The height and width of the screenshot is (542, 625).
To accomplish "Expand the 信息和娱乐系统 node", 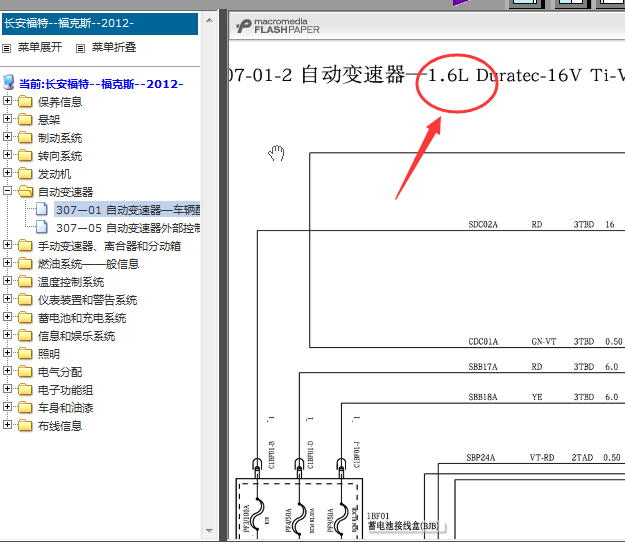I will pos(7,334).
